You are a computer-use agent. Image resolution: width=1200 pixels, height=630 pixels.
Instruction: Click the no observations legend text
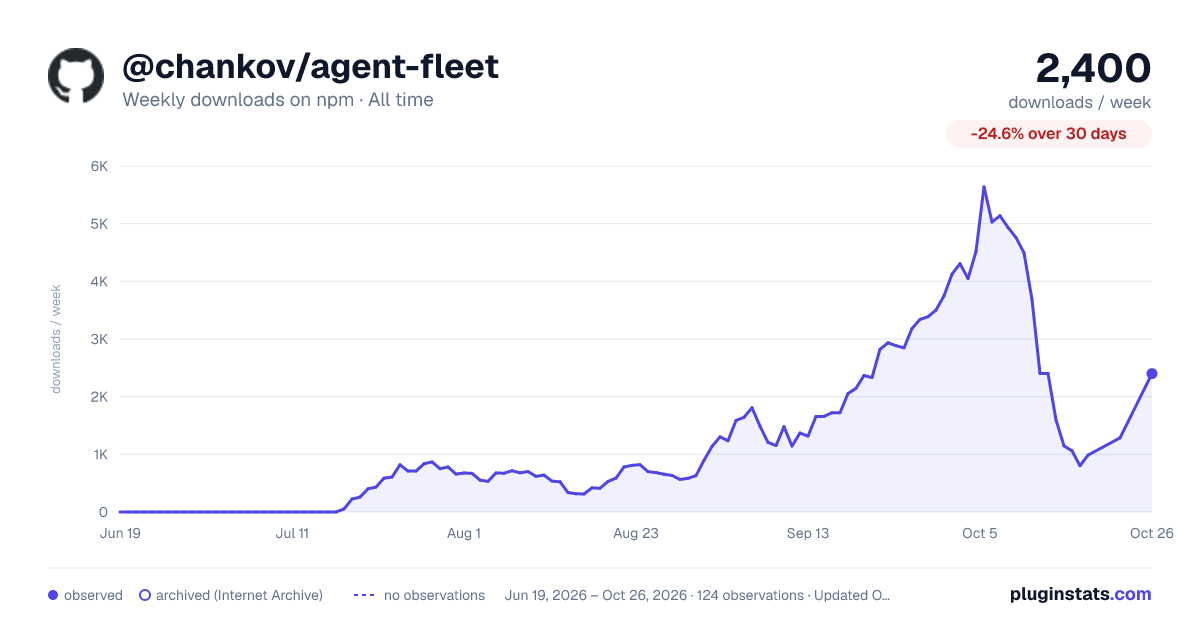coord(435,595)
